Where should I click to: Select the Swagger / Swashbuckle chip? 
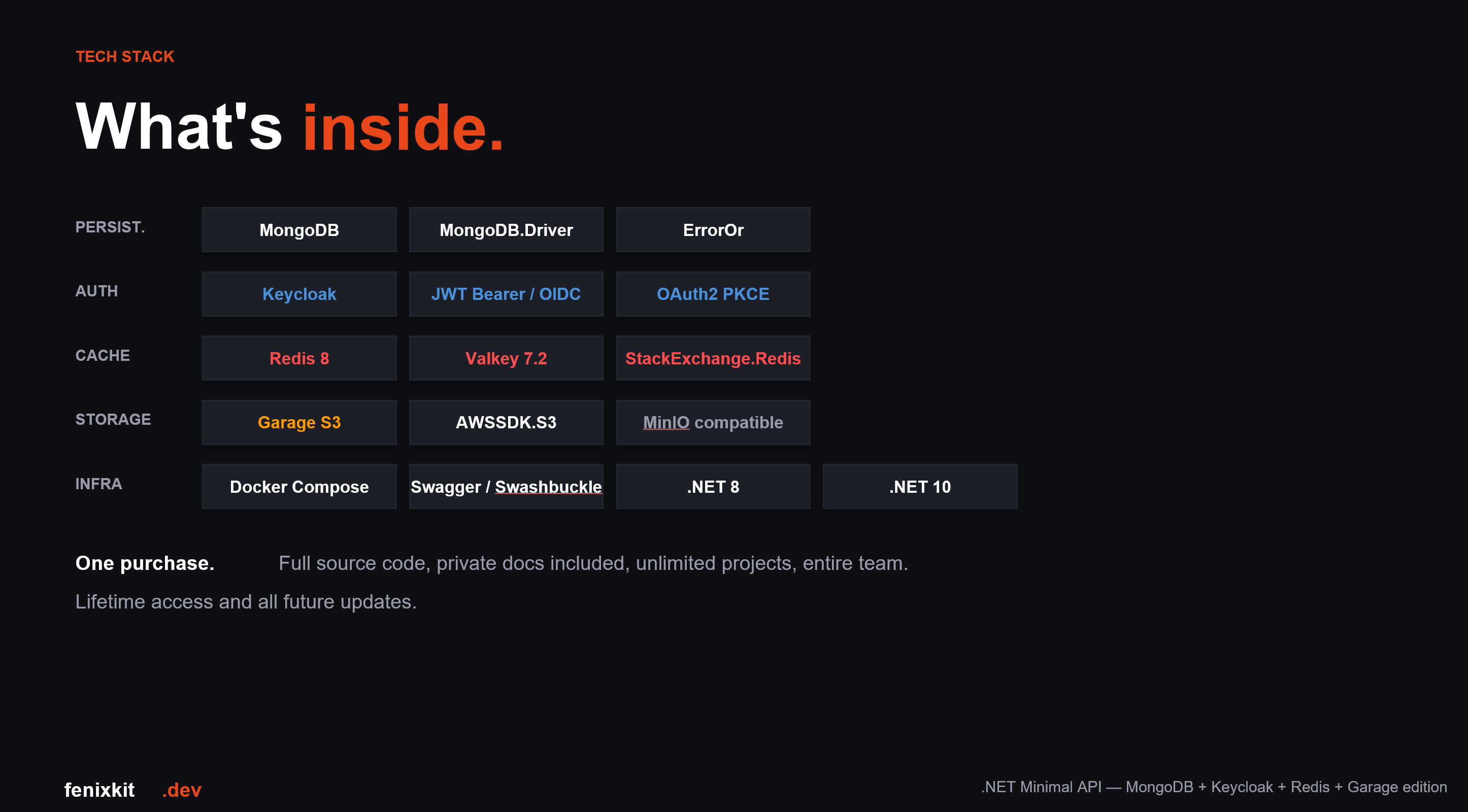coord(506,487)
